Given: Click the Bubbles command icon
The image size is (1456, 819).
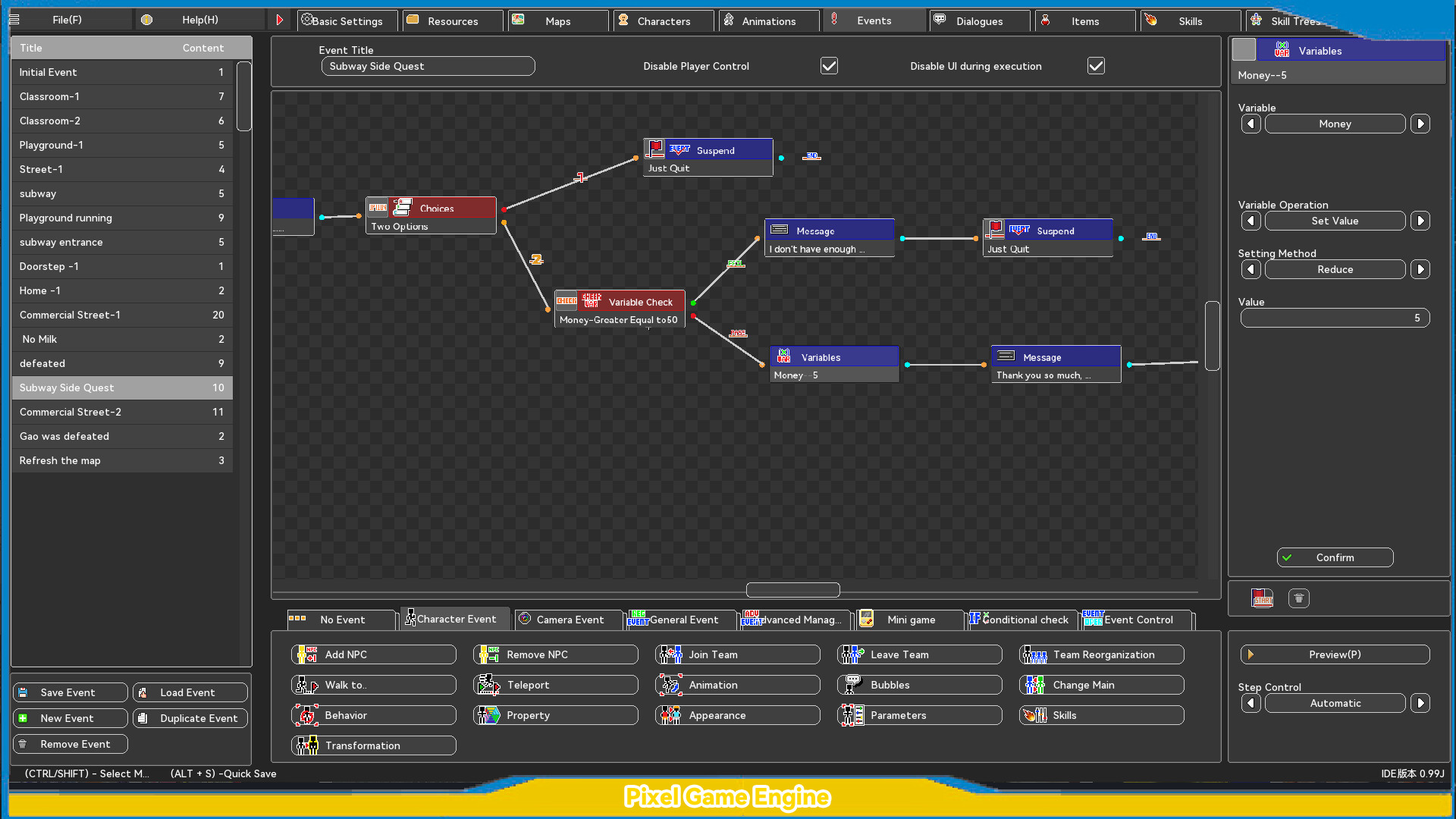Looking at the screenshot, I should click(x=853, y=685).
